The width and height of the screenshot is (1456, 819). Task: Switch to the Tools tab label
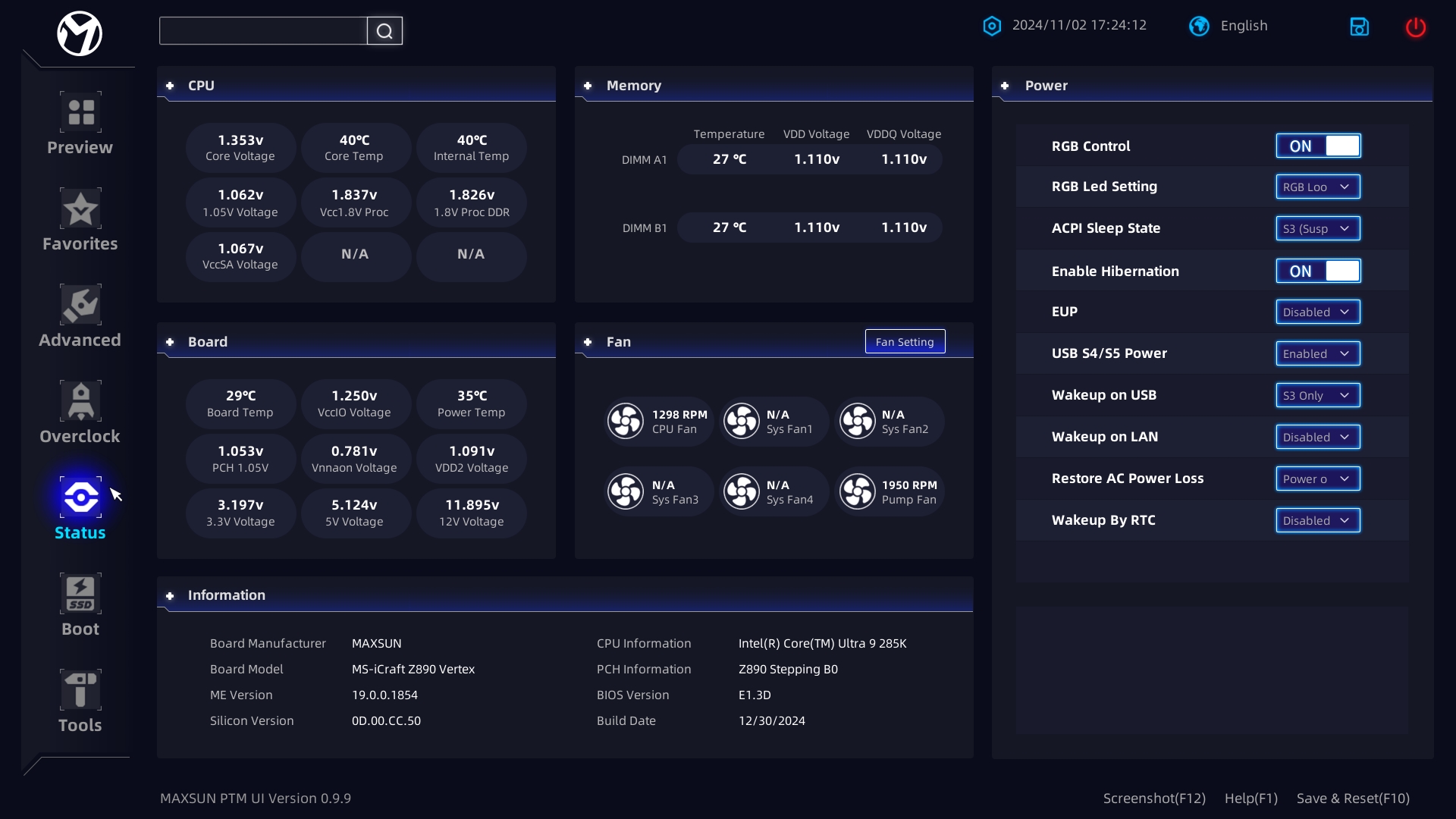(80, 726)
